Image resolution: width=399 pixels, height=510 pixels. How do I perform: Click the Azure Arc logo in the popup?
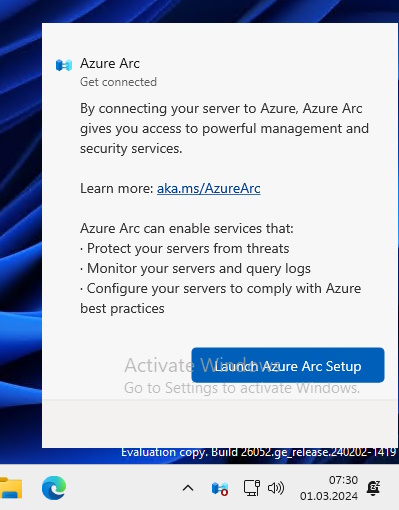tap(64, 65)
